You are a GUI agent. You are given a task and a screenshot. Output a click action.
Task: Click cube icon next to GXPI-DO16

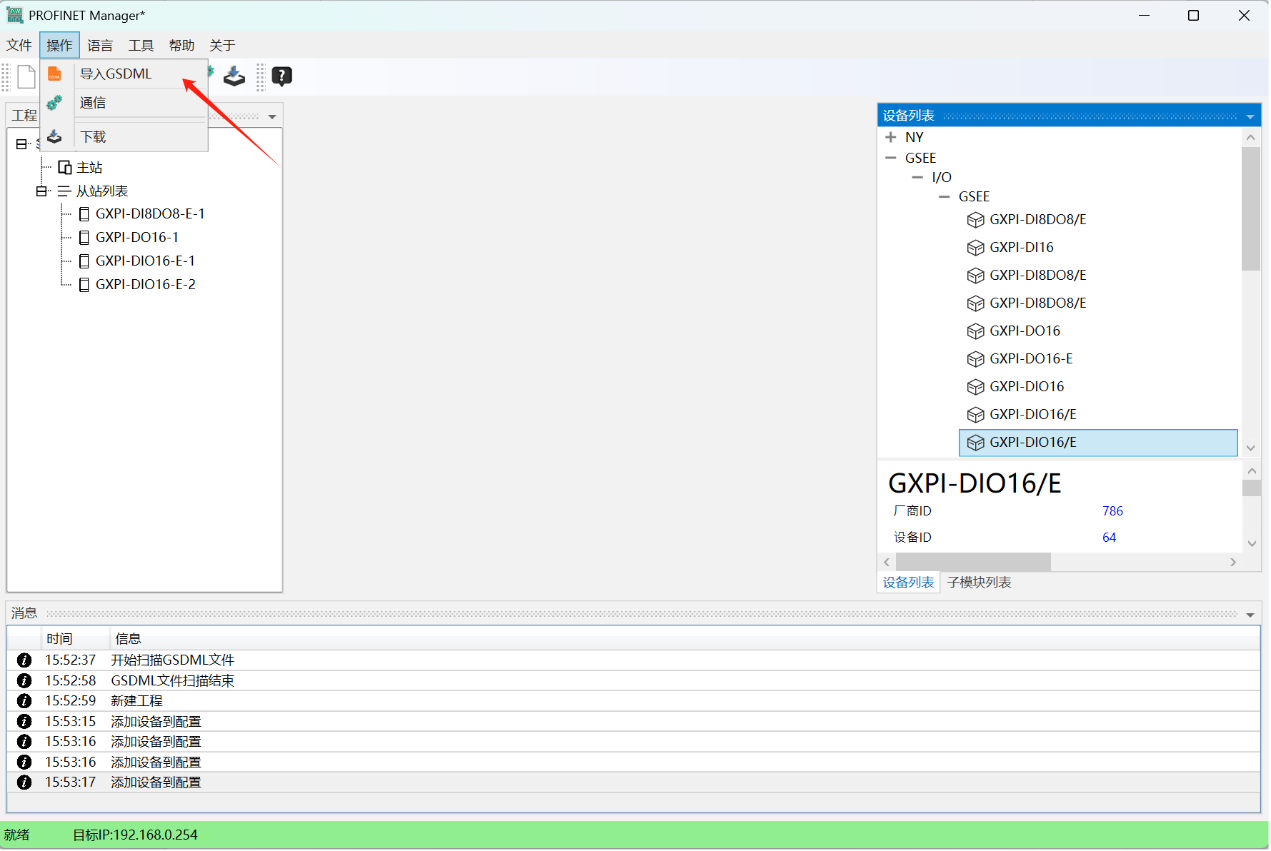(x=976, y=331)
